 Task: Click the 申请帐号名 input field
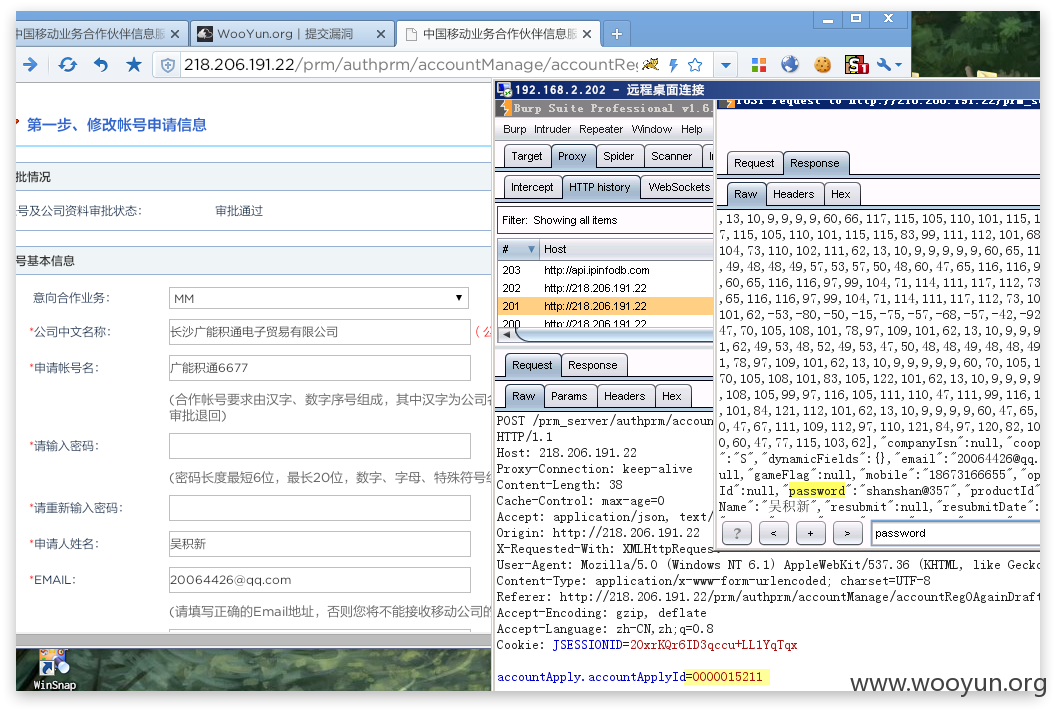click(x=319, y=368)
